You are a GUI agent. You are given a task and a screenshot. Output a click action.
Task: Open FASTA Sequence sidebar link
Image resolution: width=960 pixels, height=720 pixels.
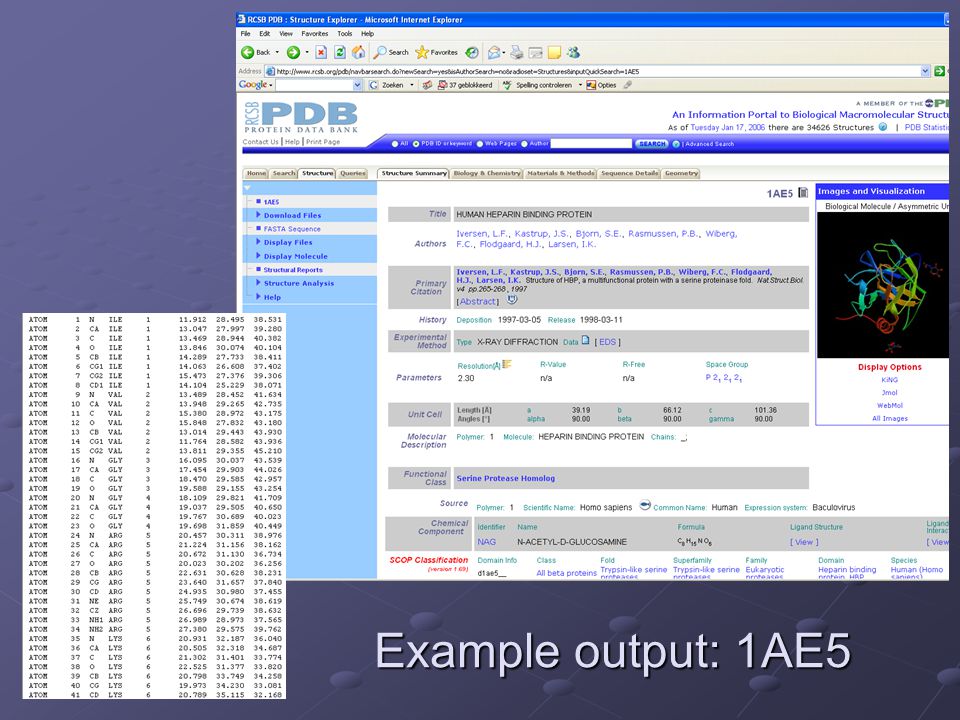click(x=292, y=229)
